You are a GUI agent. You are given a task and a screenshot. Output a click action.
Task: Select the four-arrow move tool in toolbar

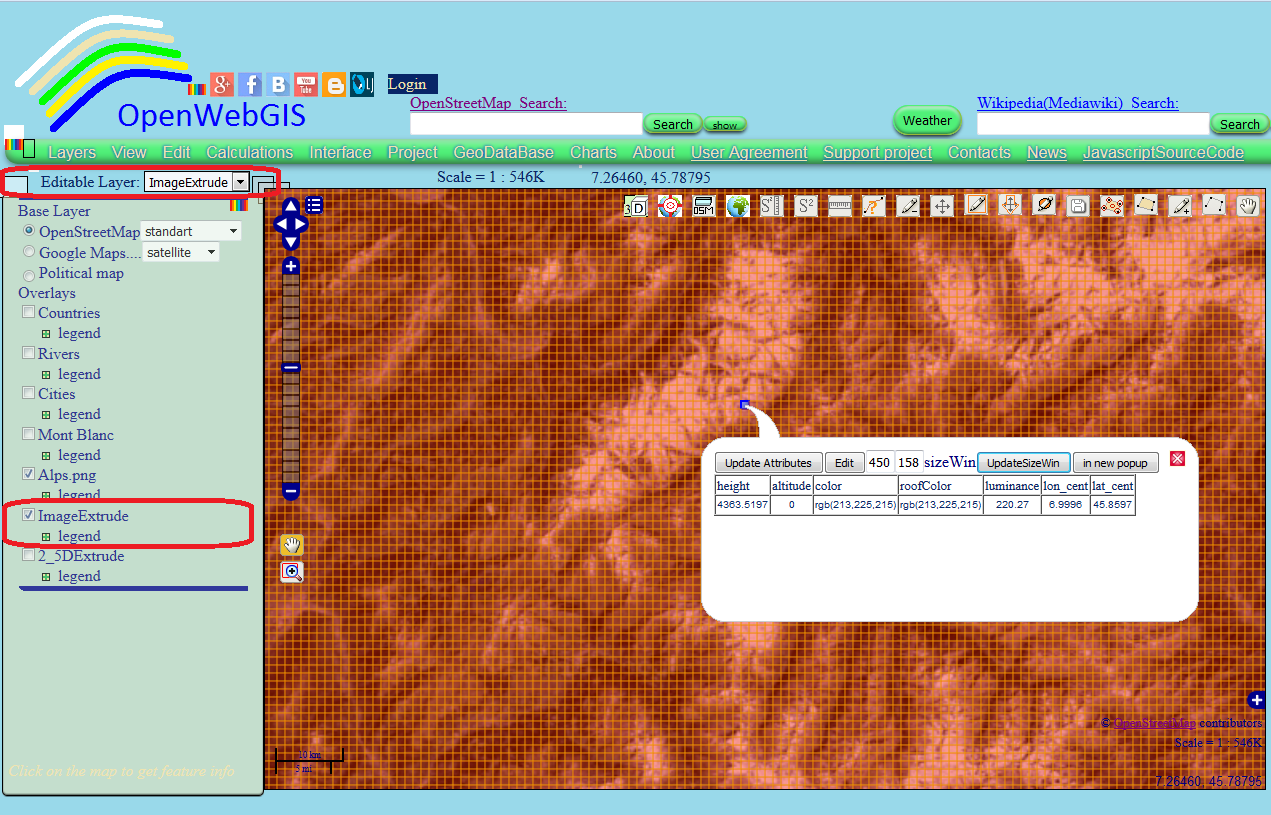[942, 206]
